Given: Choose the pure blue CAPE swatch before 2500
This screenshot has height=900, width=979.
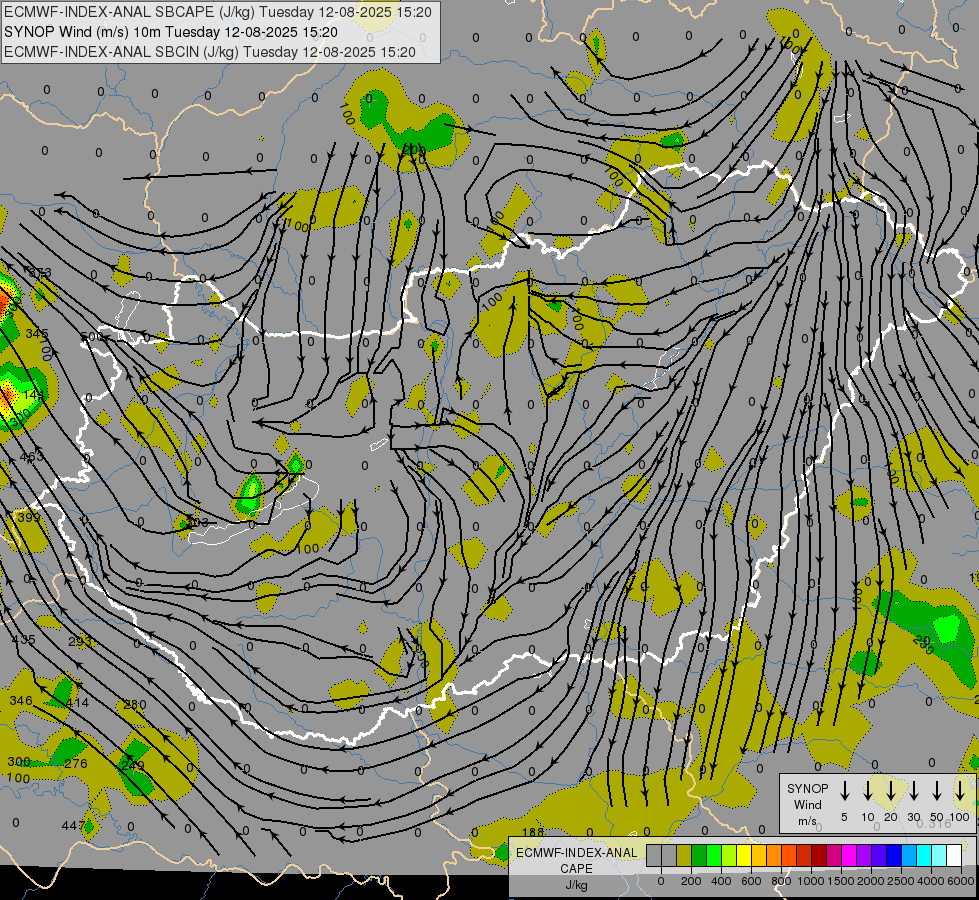Looking at the screenshot, I should (895, 856).
